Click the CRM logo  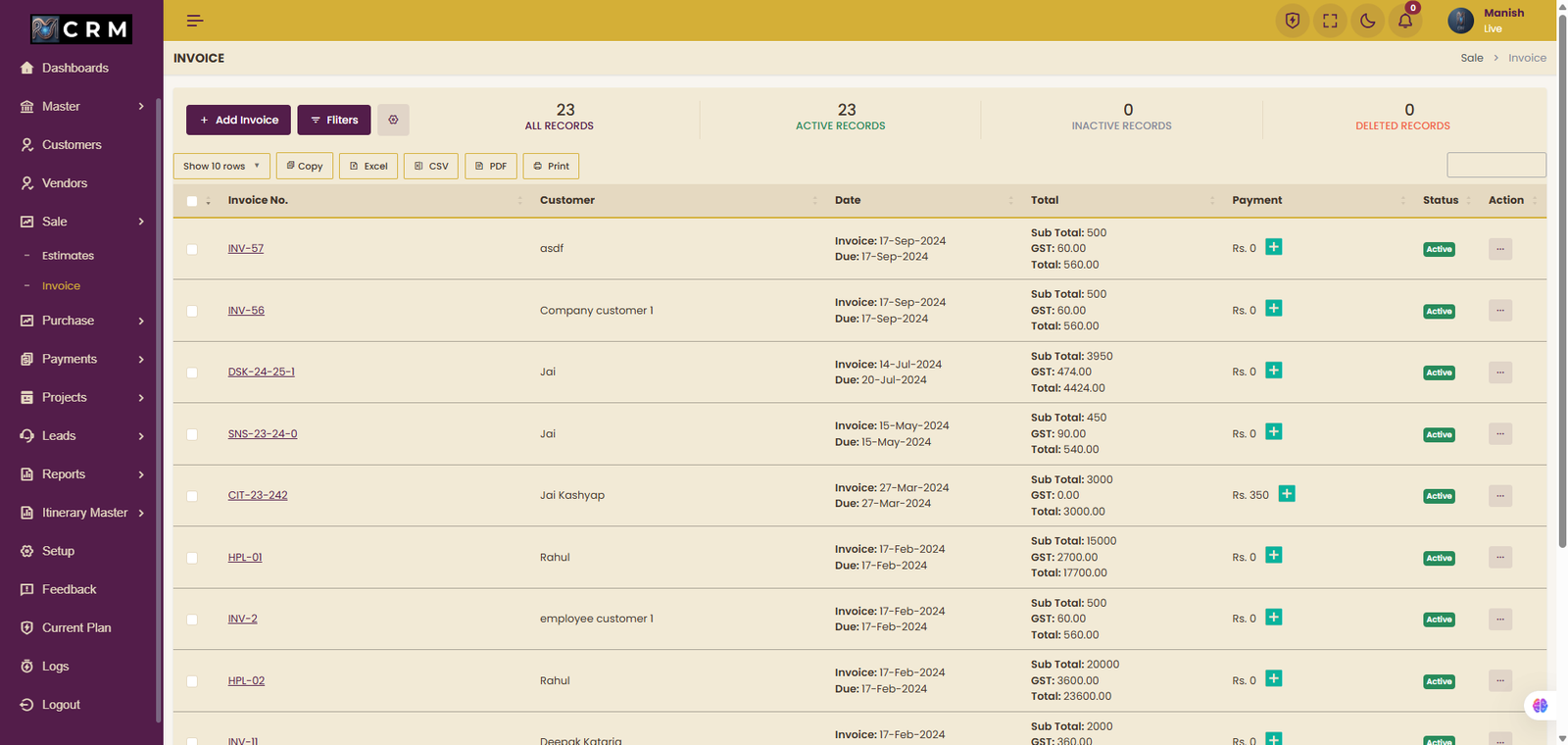point(81,29)
